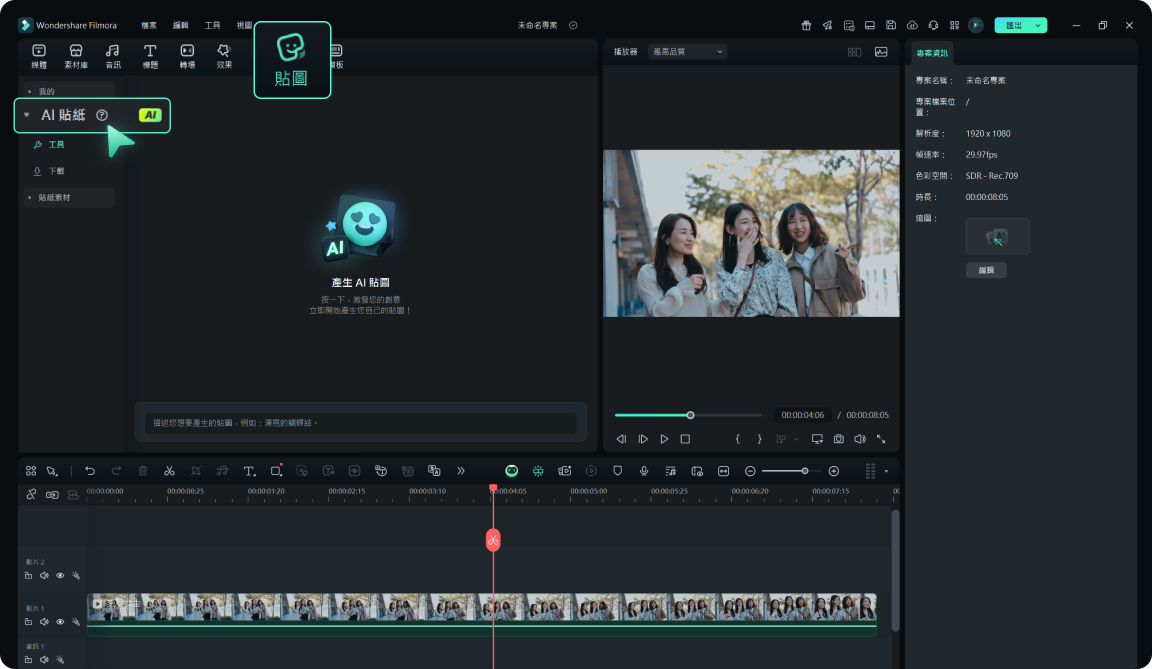Click the external monitor display icon

(x=817, y=439)
